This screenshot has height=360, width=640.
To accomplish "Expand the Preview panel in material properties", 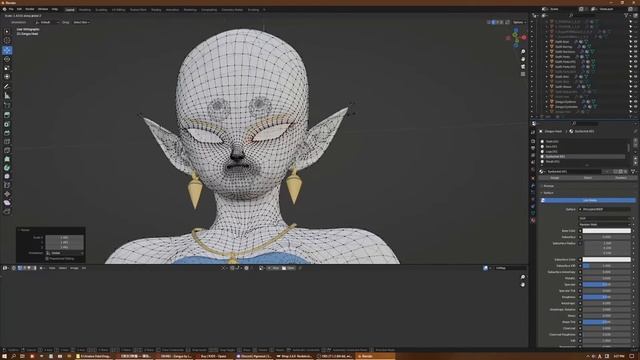I will tap(548, 186).
